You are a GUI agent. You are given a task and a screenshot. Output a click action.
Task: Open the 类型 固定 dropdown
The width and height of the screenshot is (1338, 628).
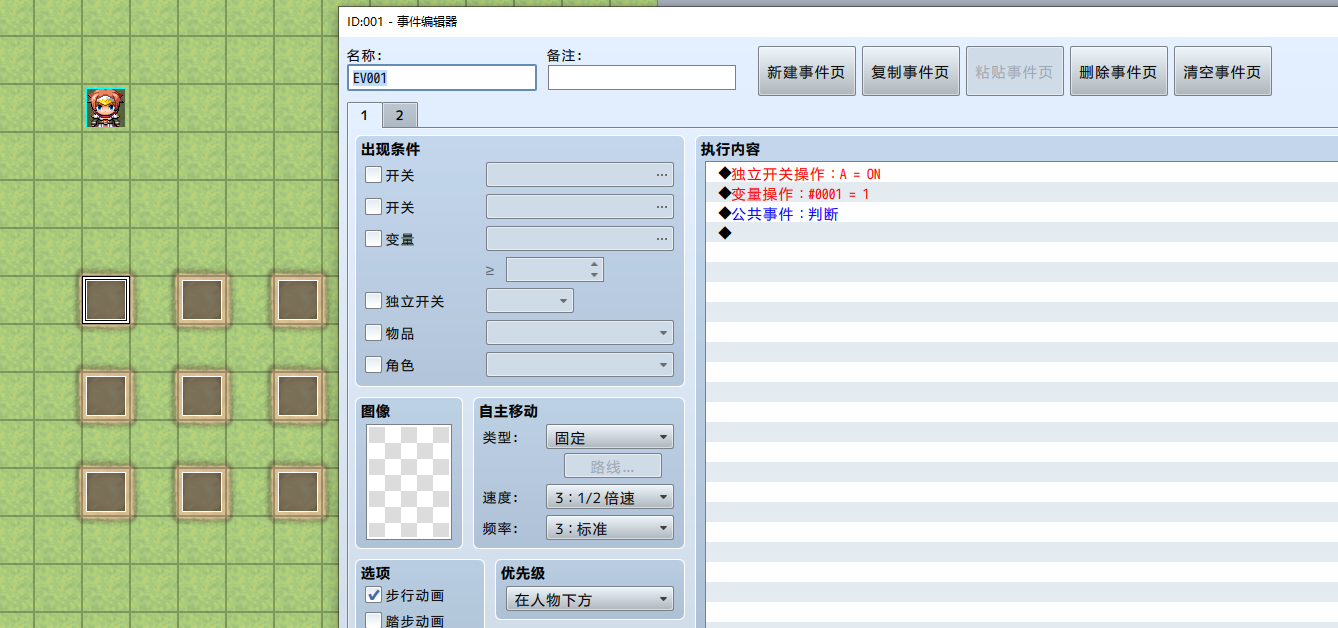pos(609,437)
